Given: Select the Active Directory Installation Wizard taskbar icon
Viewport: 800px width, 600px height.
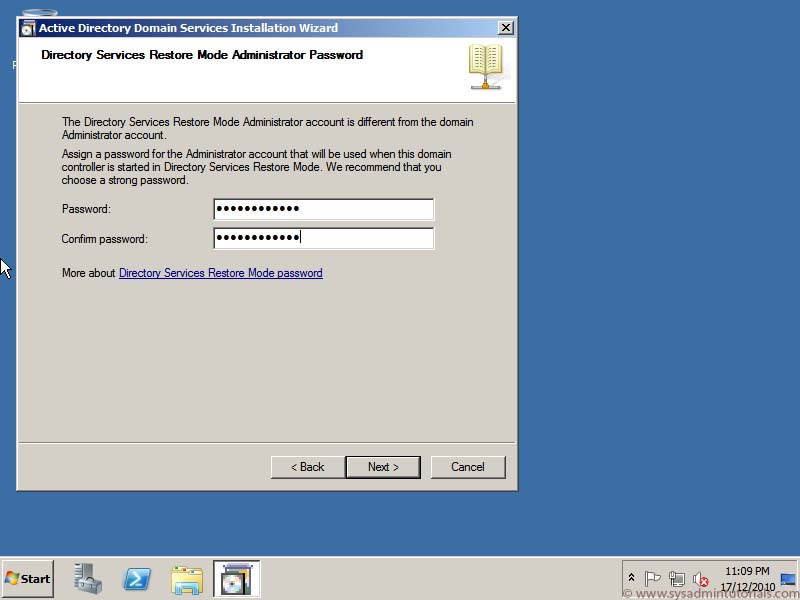Looking at the screenshot, I should [236, 578].
